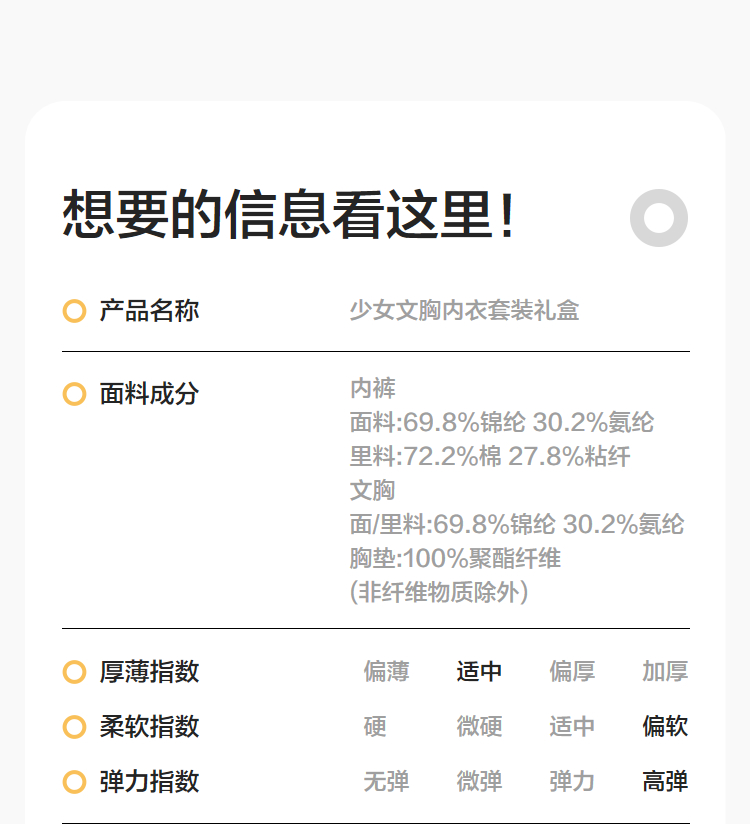Choose 微硬 softness option
The image size is (750, 824).
coord(479,727)
